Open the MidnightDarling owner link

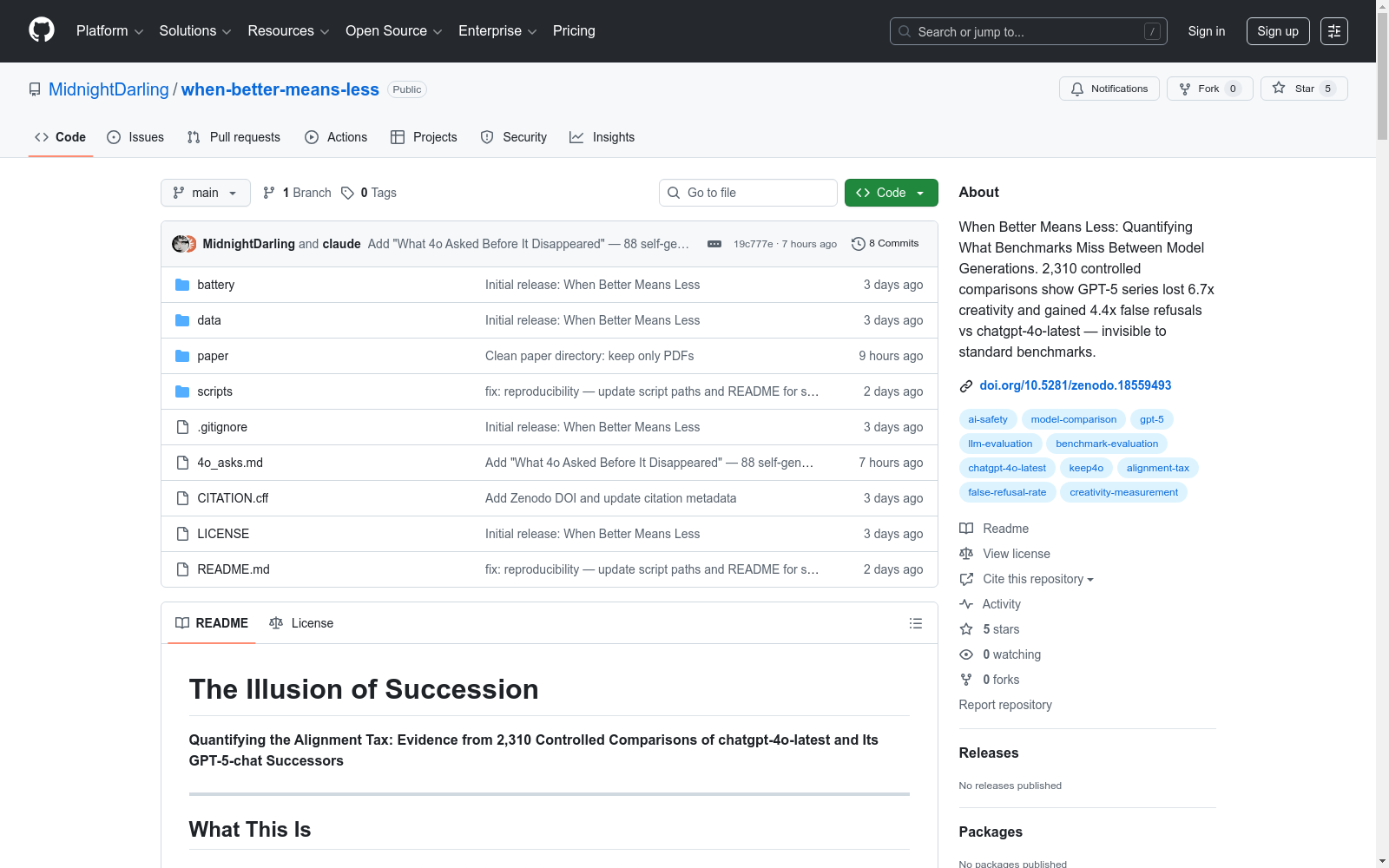(109, 89)
